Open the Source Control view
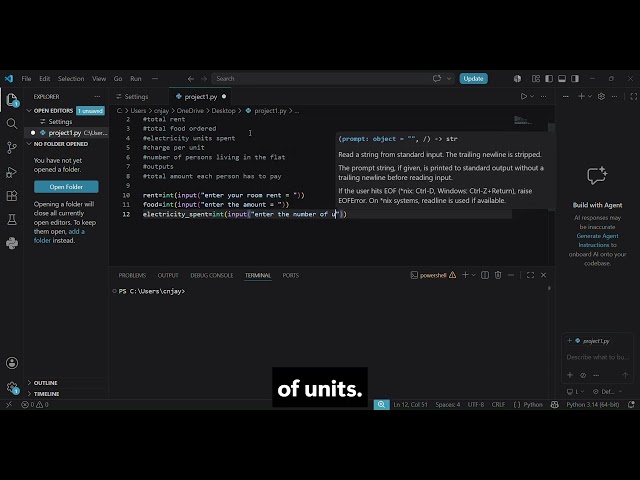The height and width of the screenshot is (480, 640). [x=12, y=147]
